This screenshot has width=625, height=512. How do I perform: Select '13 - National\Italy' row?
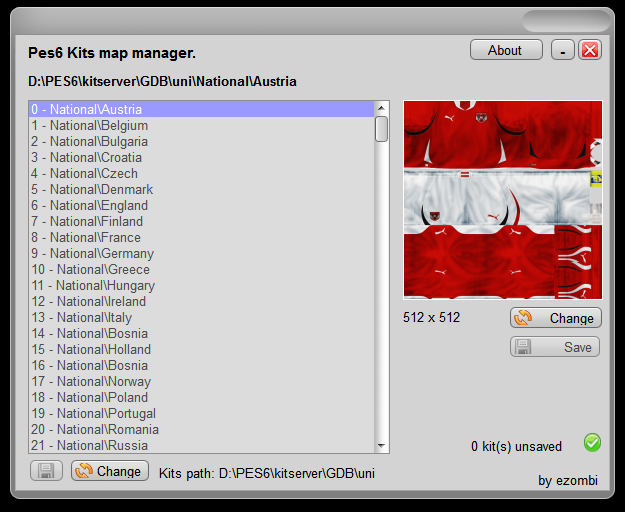point(202,317)
